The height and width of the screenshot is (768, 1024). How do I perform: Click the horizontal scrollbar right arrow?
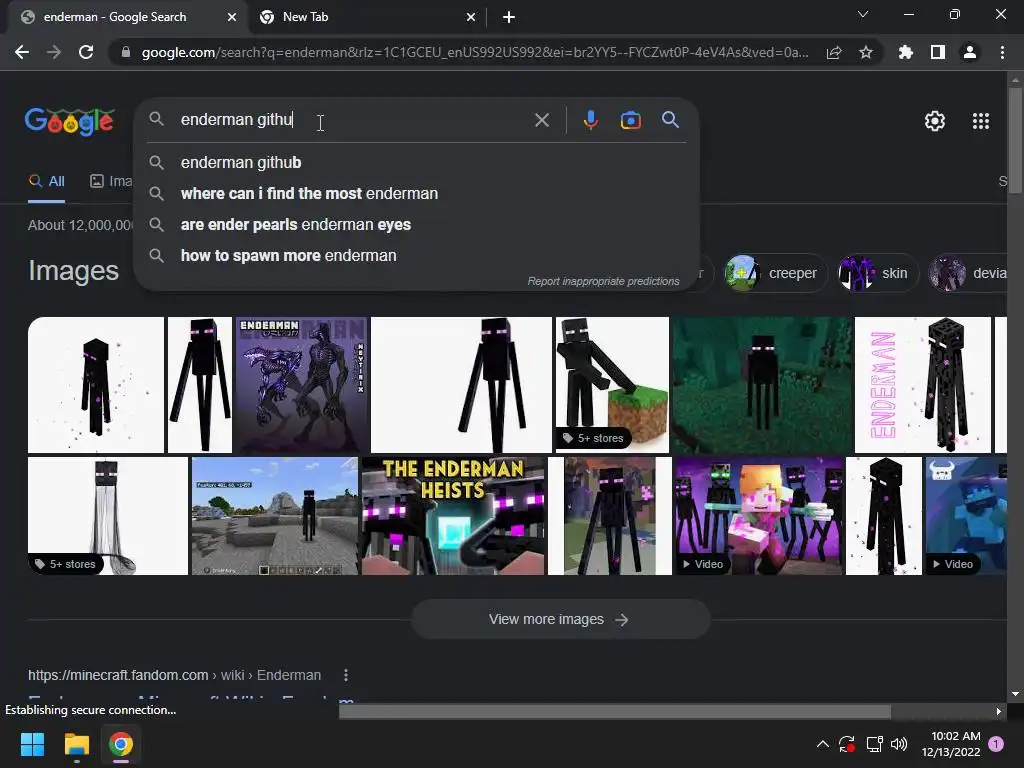[x=998, y=711]
